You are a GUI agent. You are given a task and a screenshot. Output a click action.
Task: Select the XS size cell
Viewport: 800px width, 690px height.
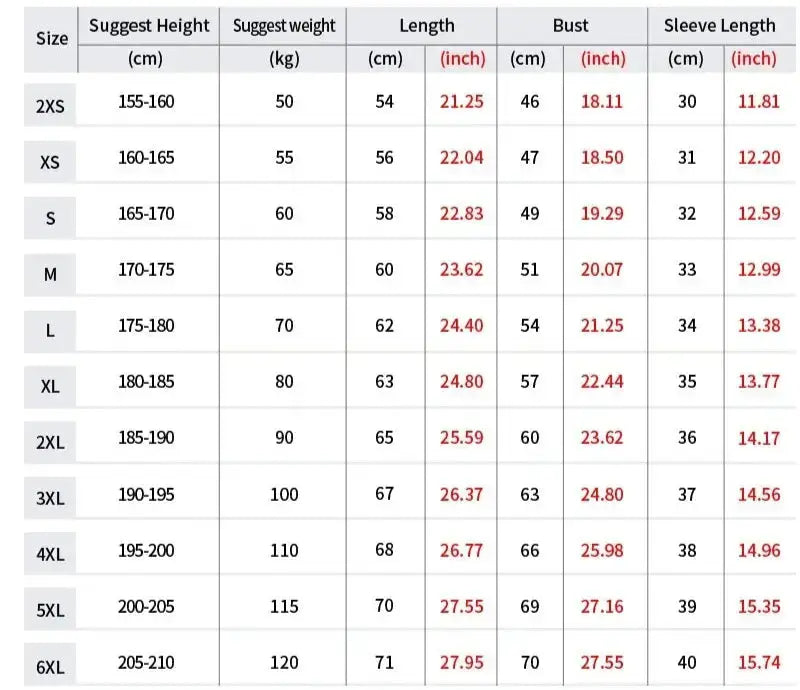pos(50,161)
